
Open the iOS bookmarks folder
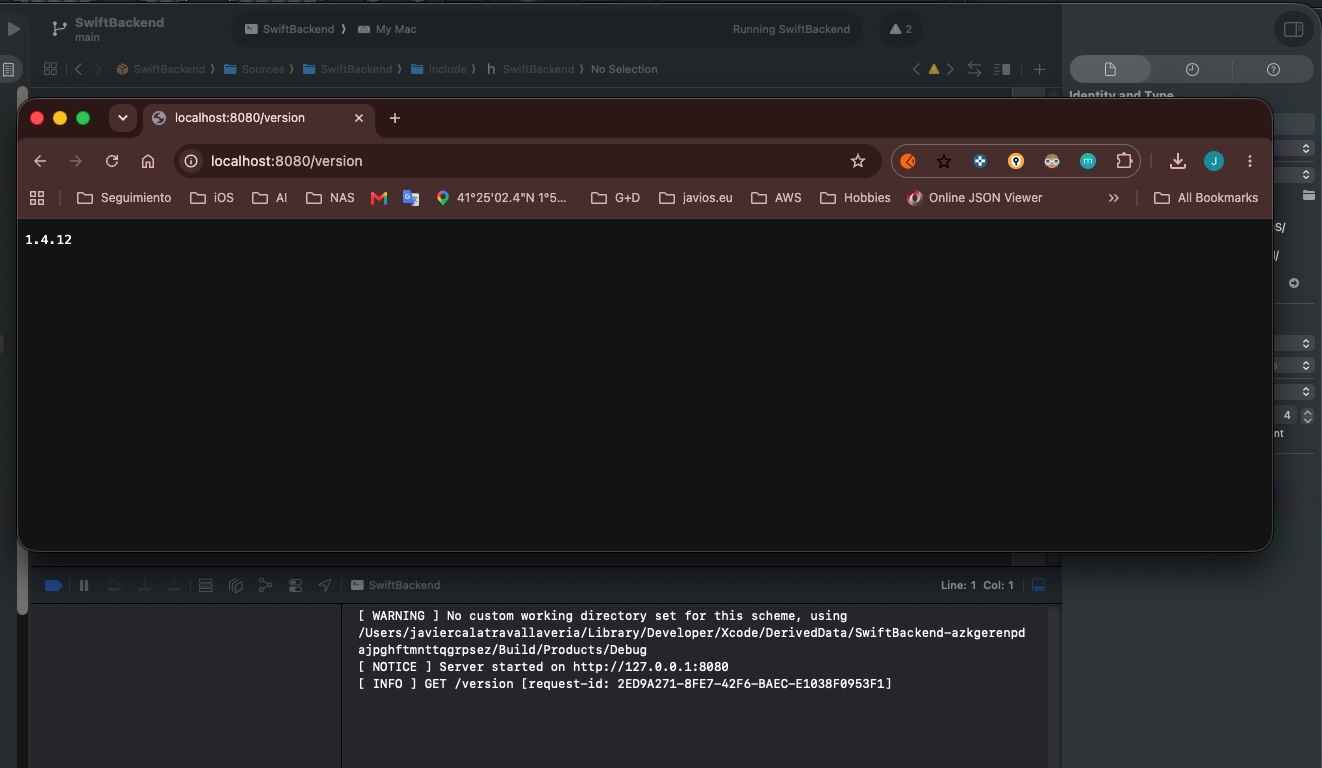tap(212, 198)
